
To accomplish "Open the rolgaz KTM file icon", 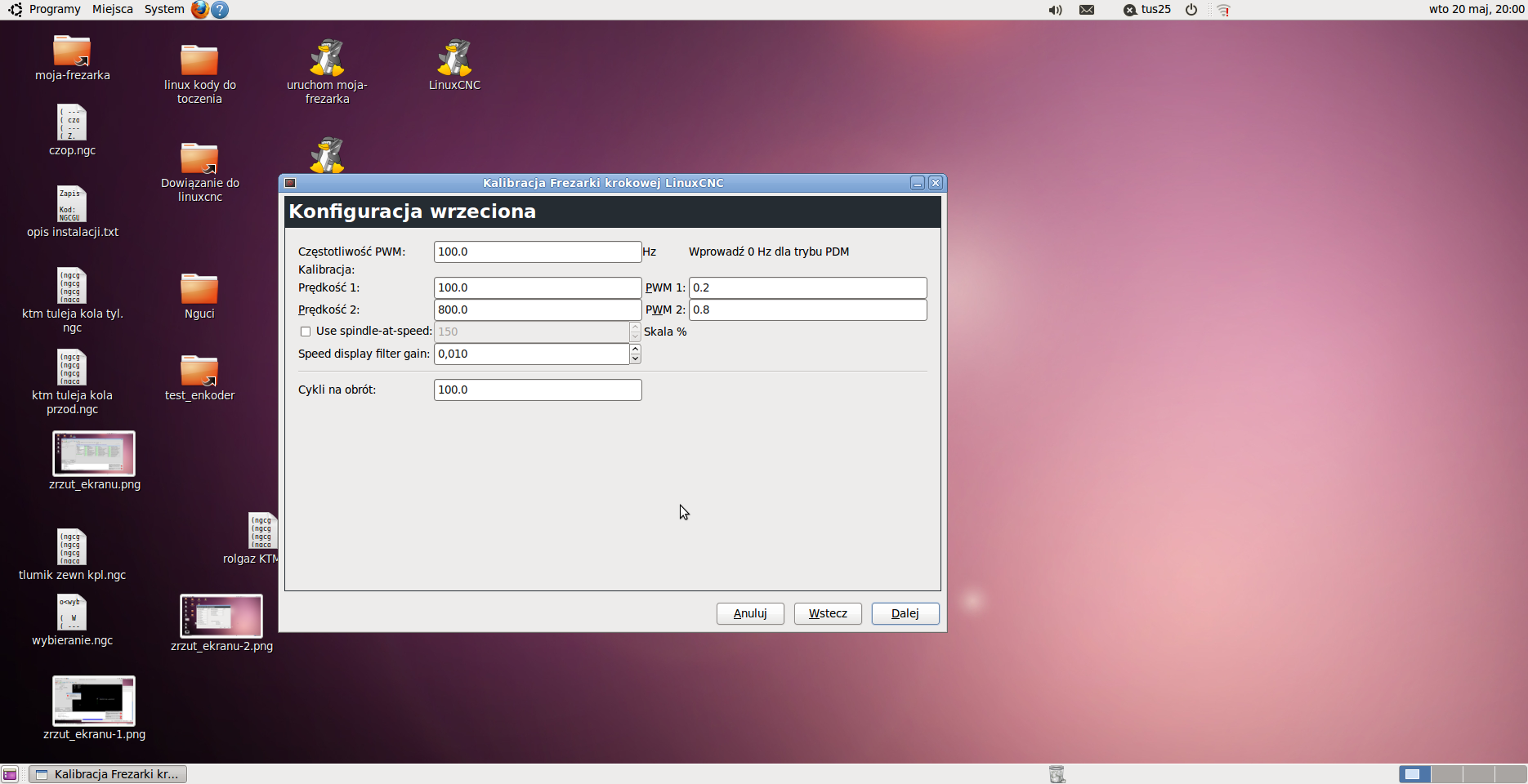I will (262, 531).
